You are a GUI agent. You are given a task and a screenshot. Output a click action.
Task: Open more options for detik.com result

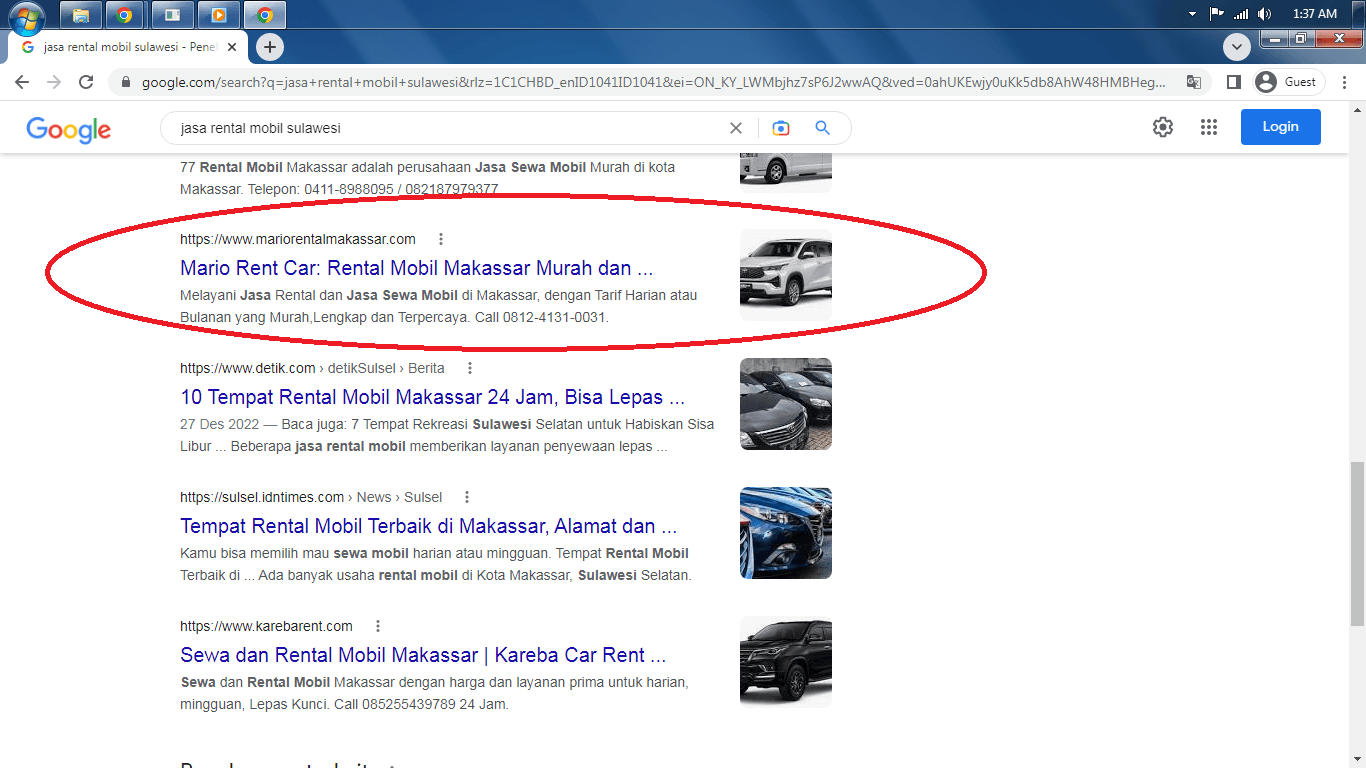point(470,368)
